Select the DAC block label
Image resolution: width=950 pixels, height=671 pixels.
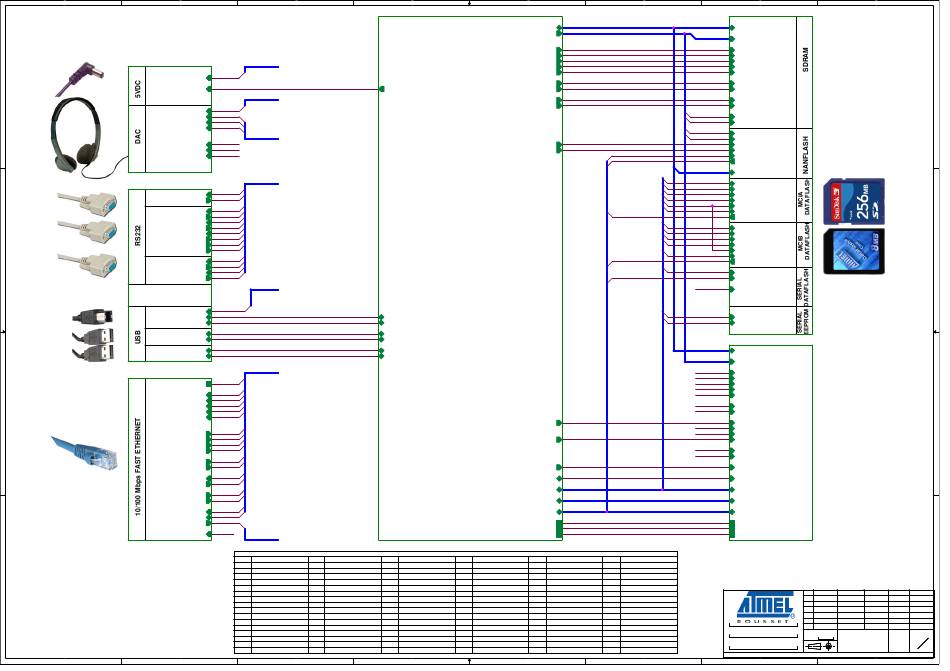(x=138, y=136)
